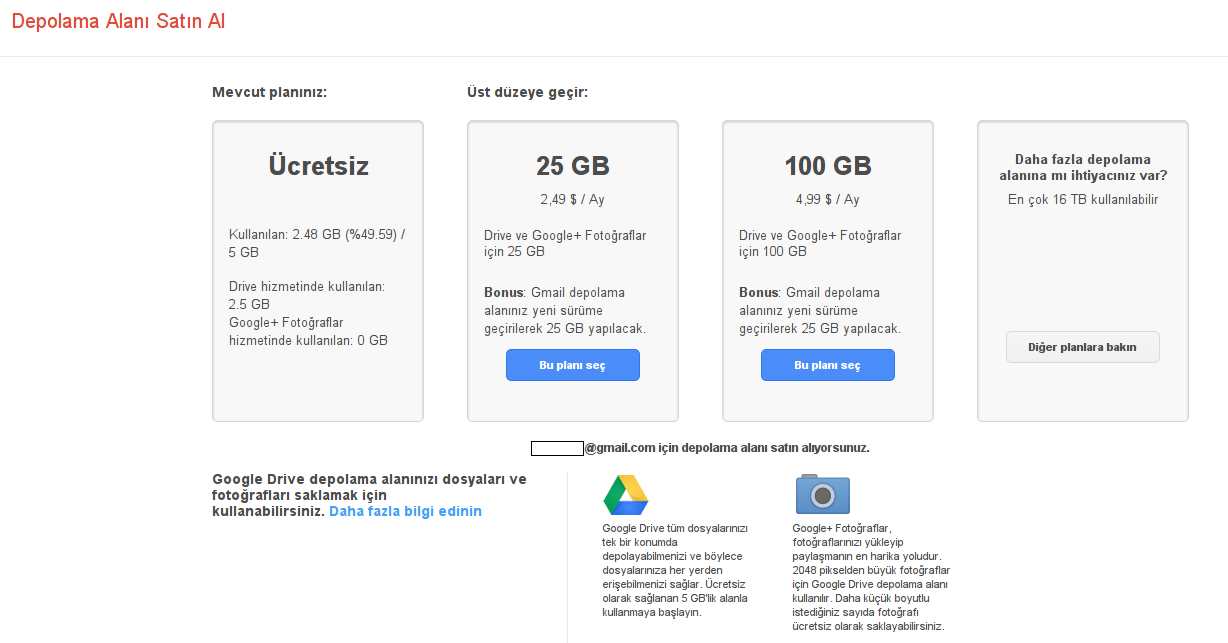Screen dimensions: 1228x643
Task: Click the Mevcut planınız label
Action: 270,93
